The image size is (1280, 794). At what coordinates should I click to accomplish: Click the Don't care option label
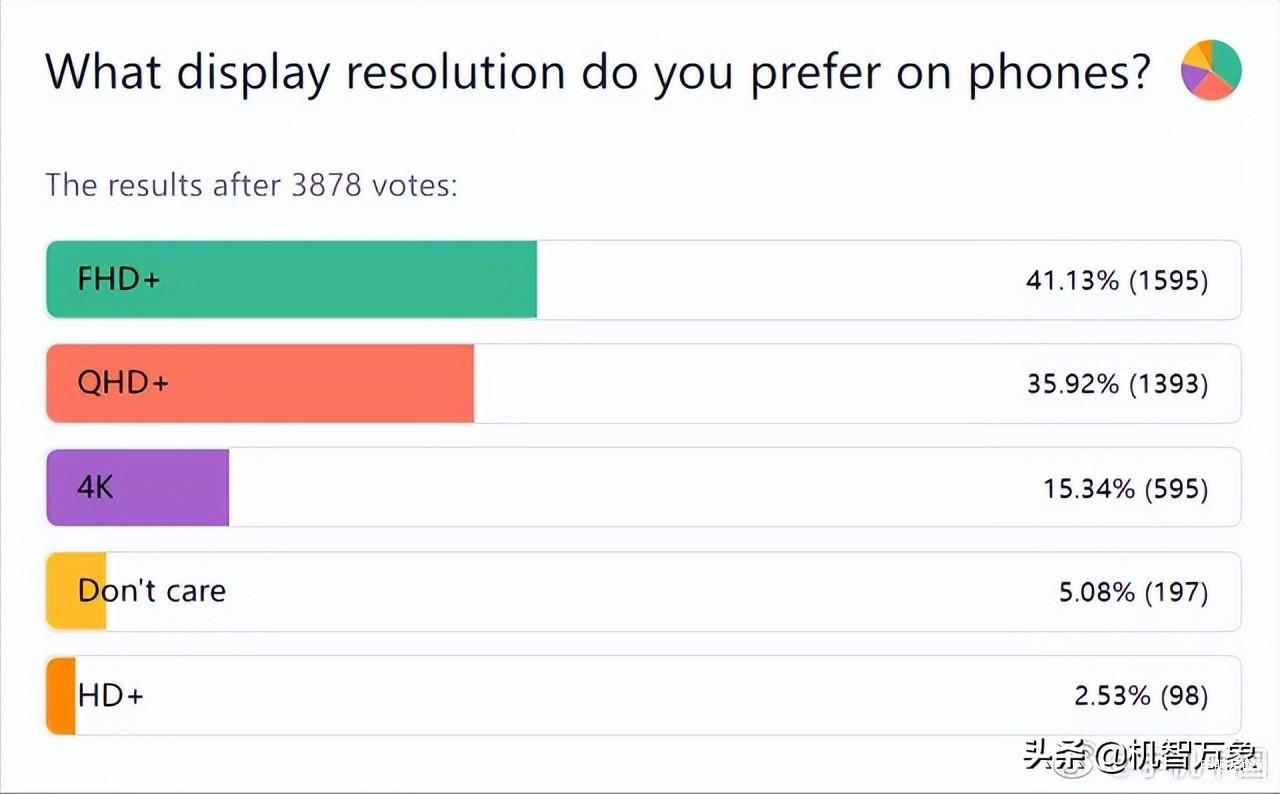[x=152, y=591]
